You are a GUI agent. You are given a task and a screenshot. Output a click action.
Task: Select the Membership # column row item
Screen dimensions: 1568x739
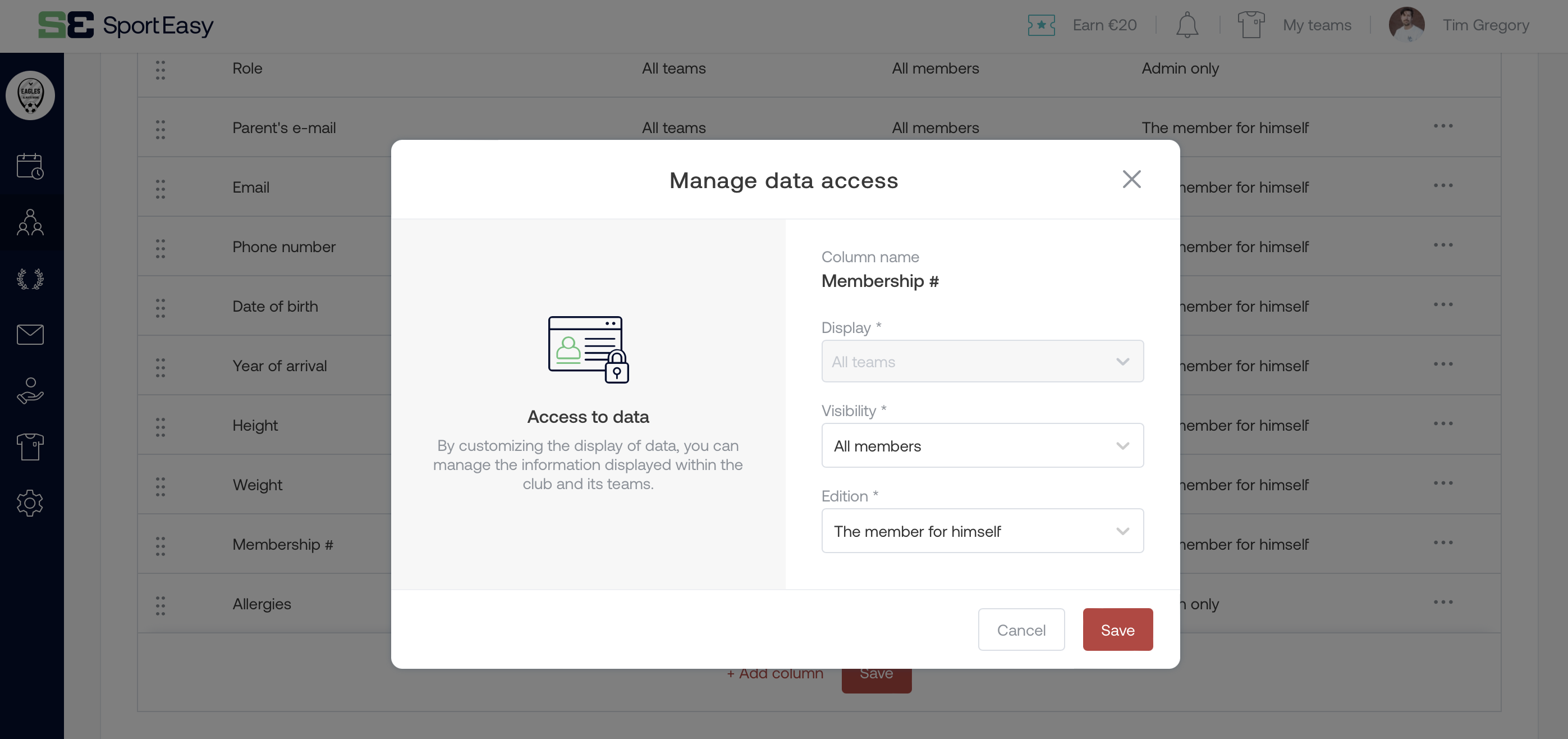click(283, 543)
